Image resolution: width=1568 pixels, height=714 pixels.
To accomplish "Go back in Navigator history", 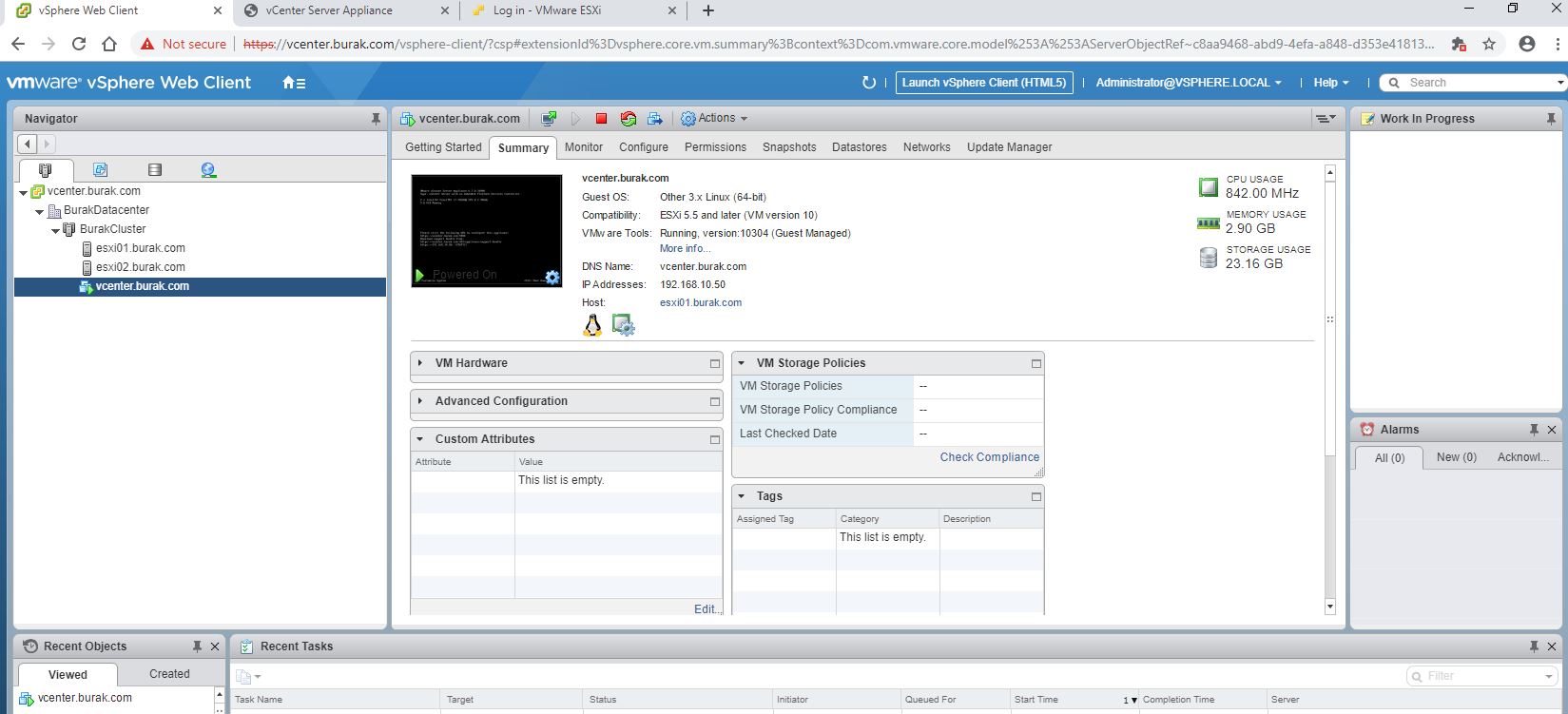I will [x=28, y=144].
